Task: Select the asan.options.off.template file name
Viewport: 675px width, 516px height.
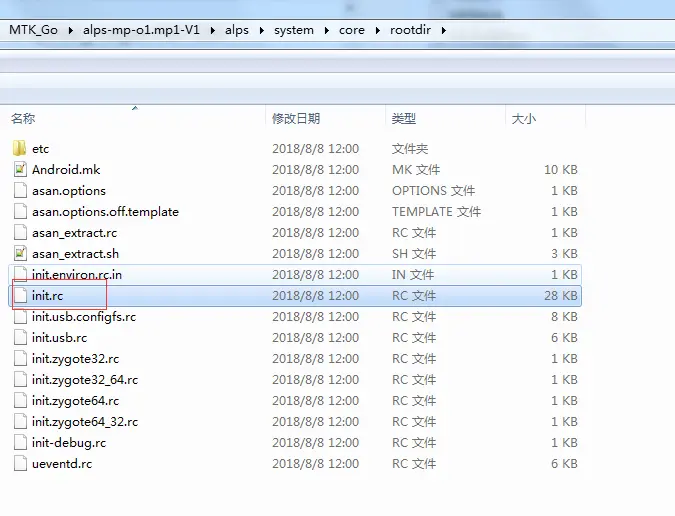Action: [105, 212]
